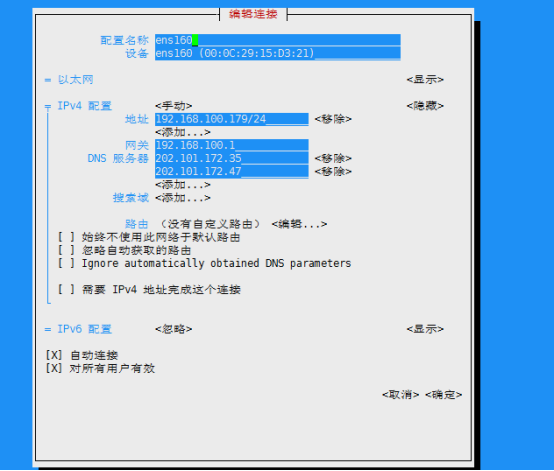Add another IP address under 地址

click(x=183, y=132)
